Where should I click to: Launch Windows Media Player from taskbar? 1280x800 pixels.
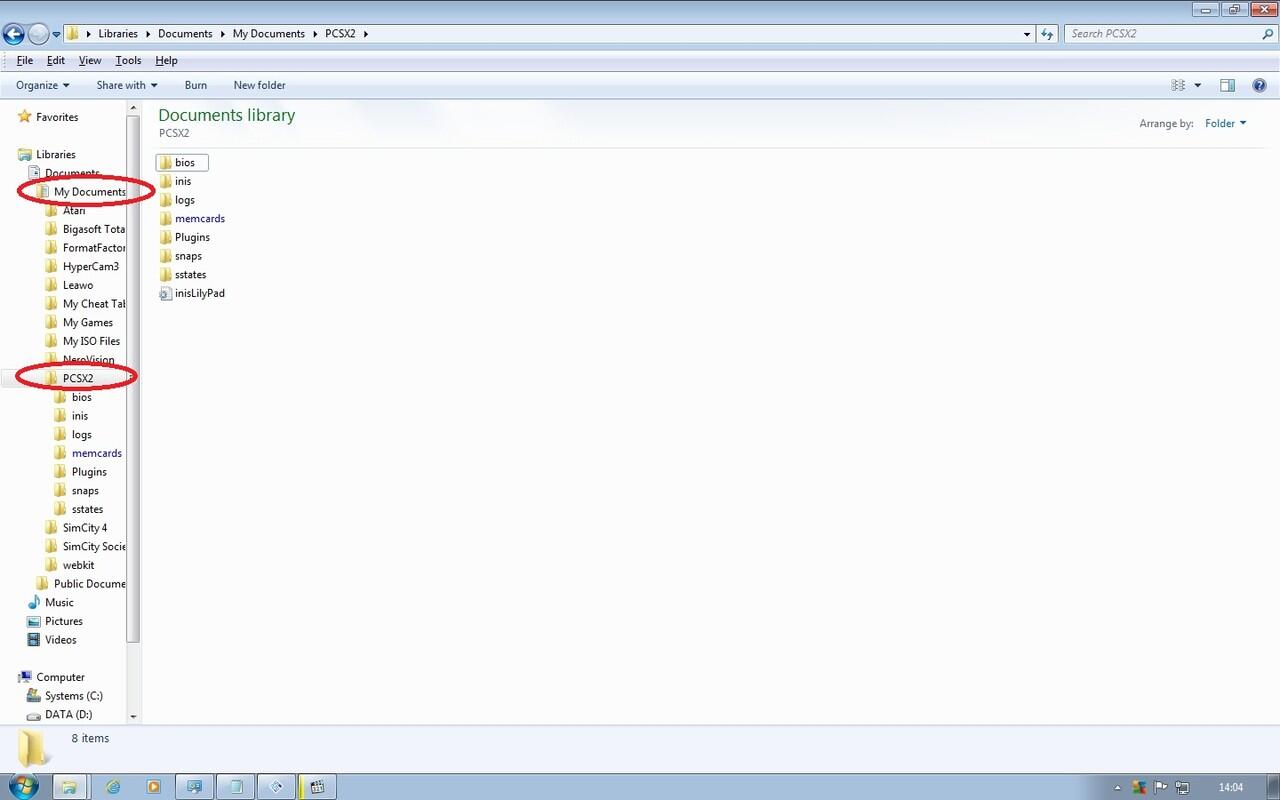pyautogui.click(x=153, y=787)
